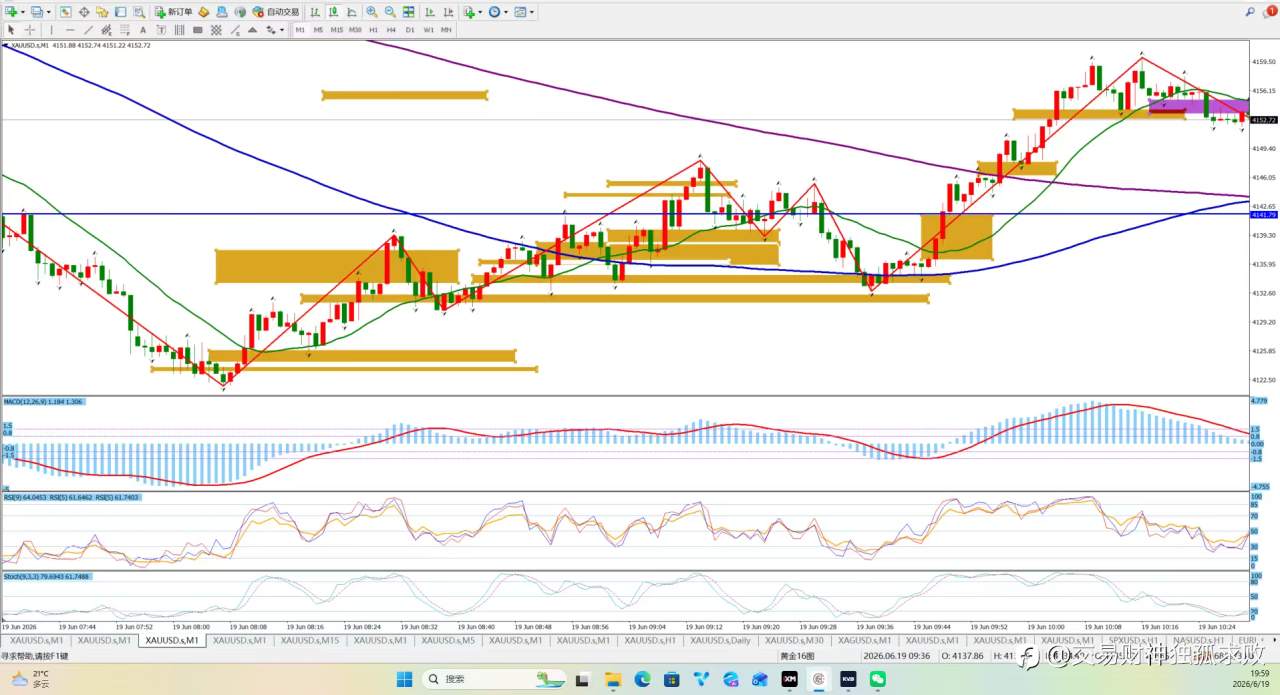Select the Fibonacci retracement tool
Screen dimensions: 1280x695
pyautogui.click(x=123, y=30)
